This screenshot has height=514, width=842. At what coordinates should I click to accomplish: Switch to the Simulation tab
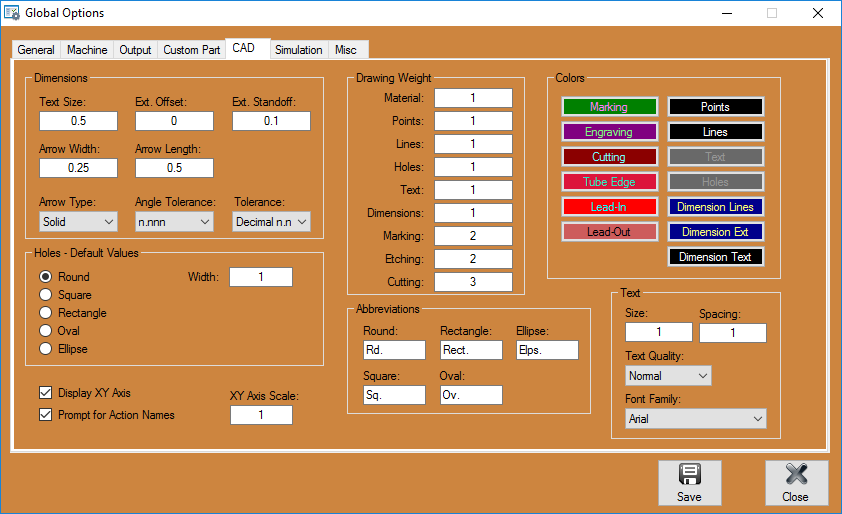(x=299, y=50)
